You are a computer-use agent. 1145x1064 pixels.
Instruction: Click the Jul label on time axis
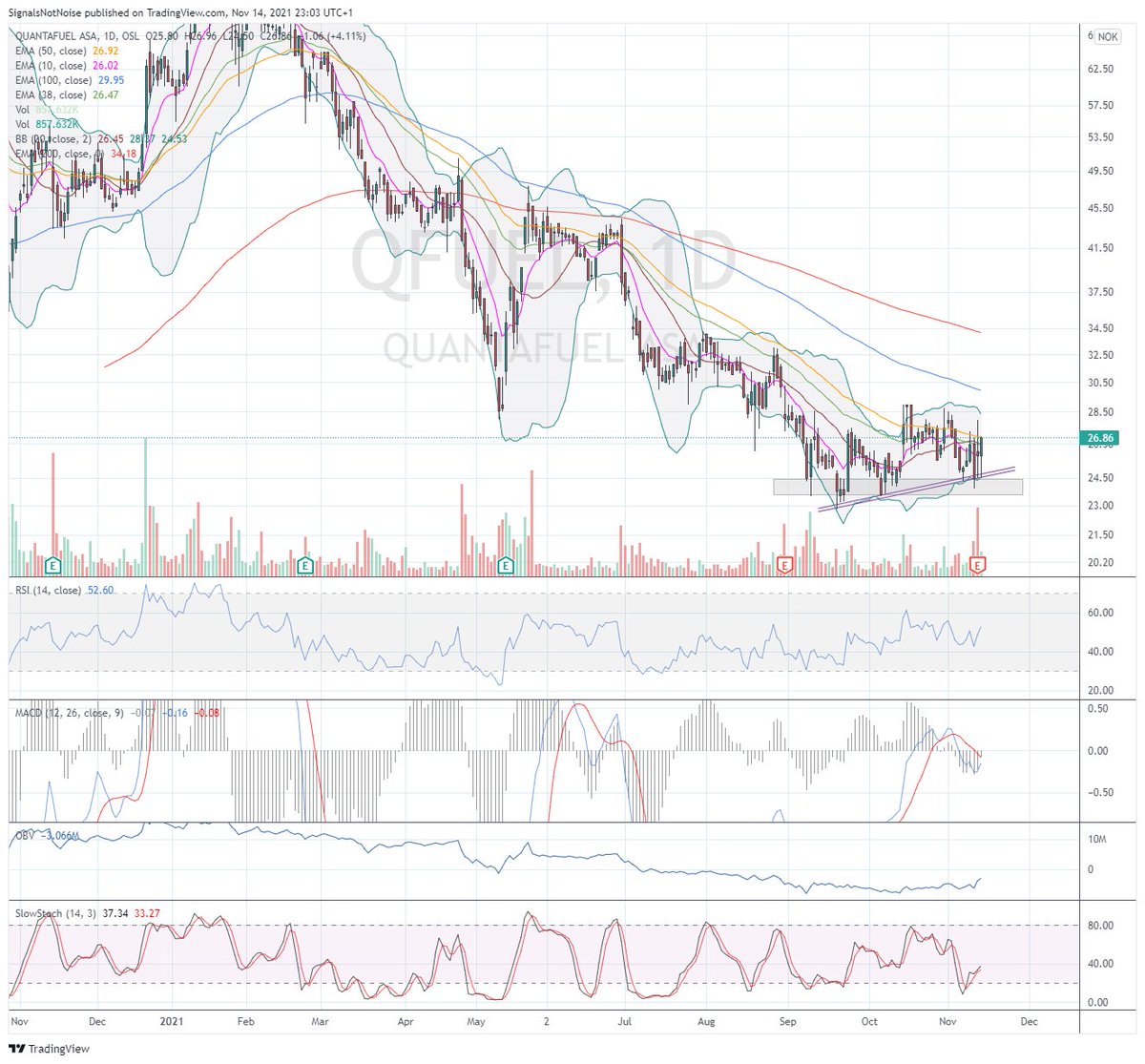point(624,1020)
